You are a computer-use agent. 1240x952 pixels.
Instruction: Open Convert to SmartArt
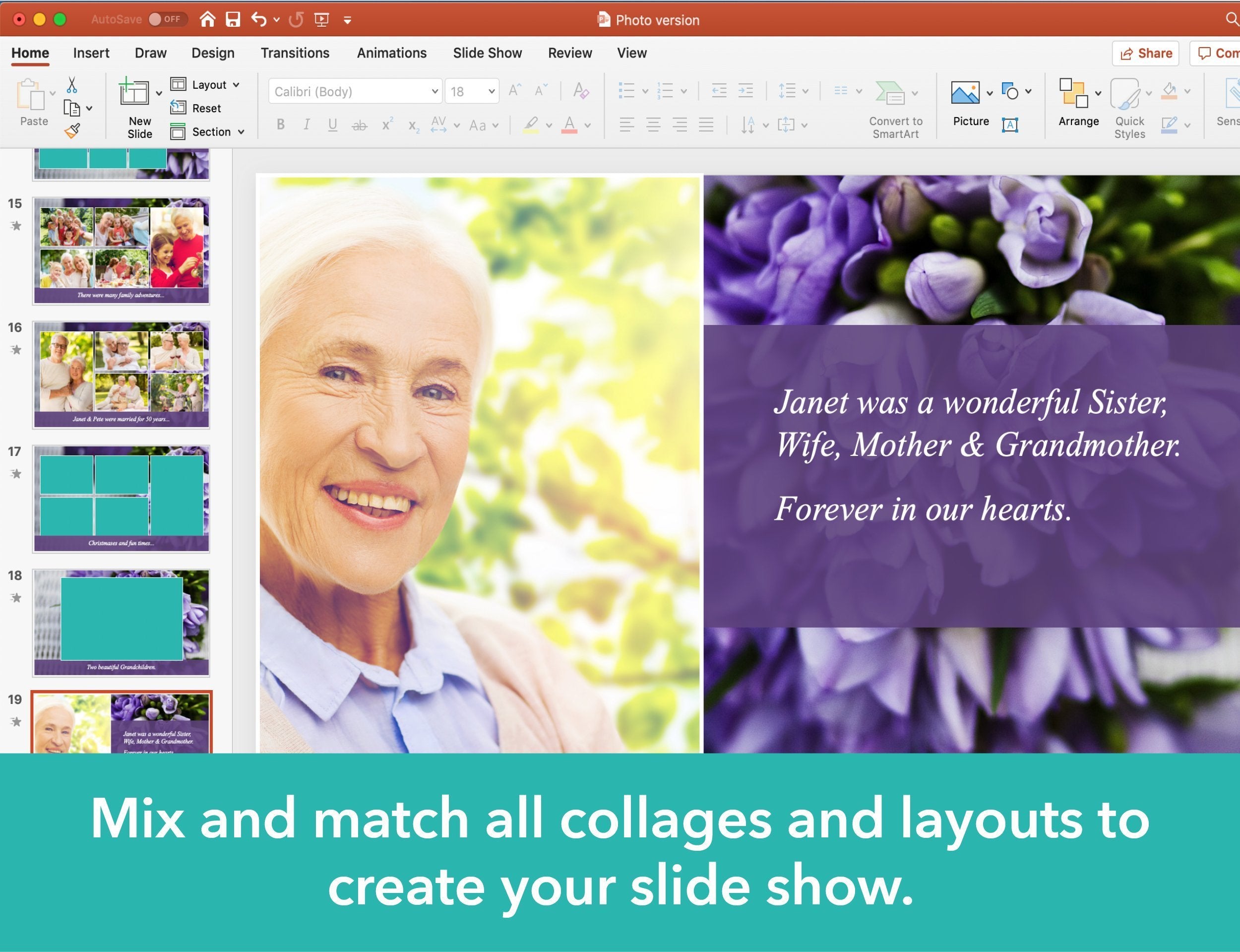(x=894, y=108)
